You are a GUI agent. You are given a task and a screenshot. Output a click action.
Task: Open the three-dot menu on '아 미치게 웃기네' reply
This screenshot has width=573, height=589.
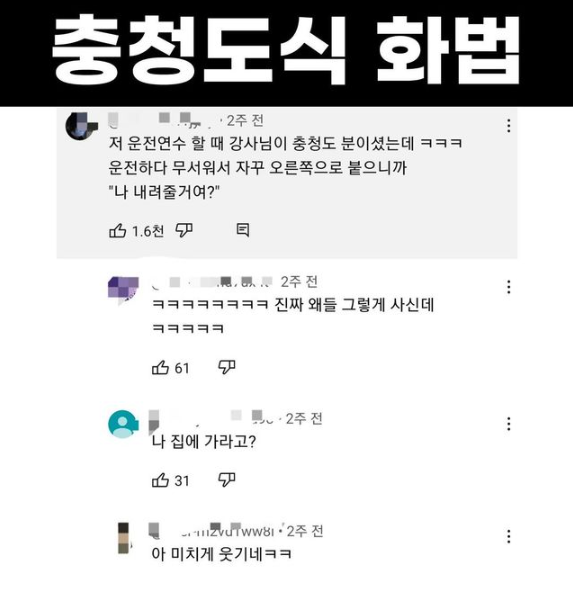pyautogui.click(x=509, y=536)
